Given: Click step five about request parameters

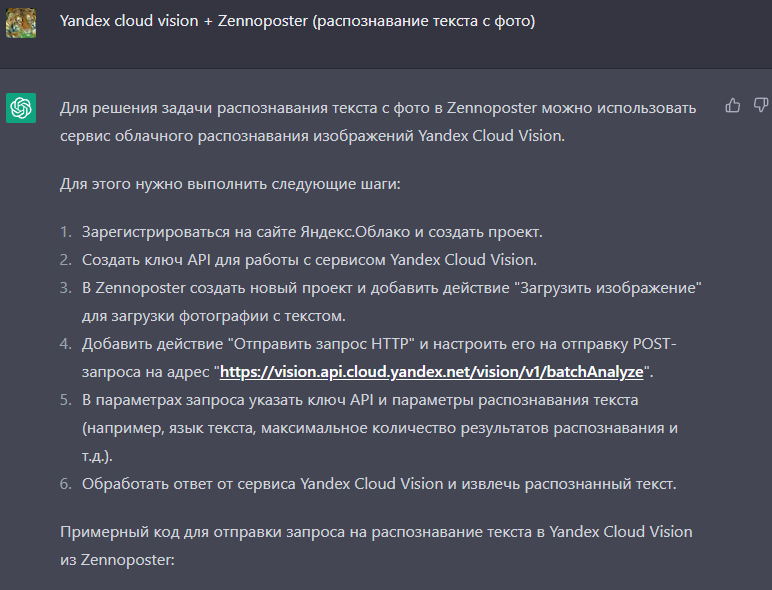Looking at the screenshot, I should 380,427.
